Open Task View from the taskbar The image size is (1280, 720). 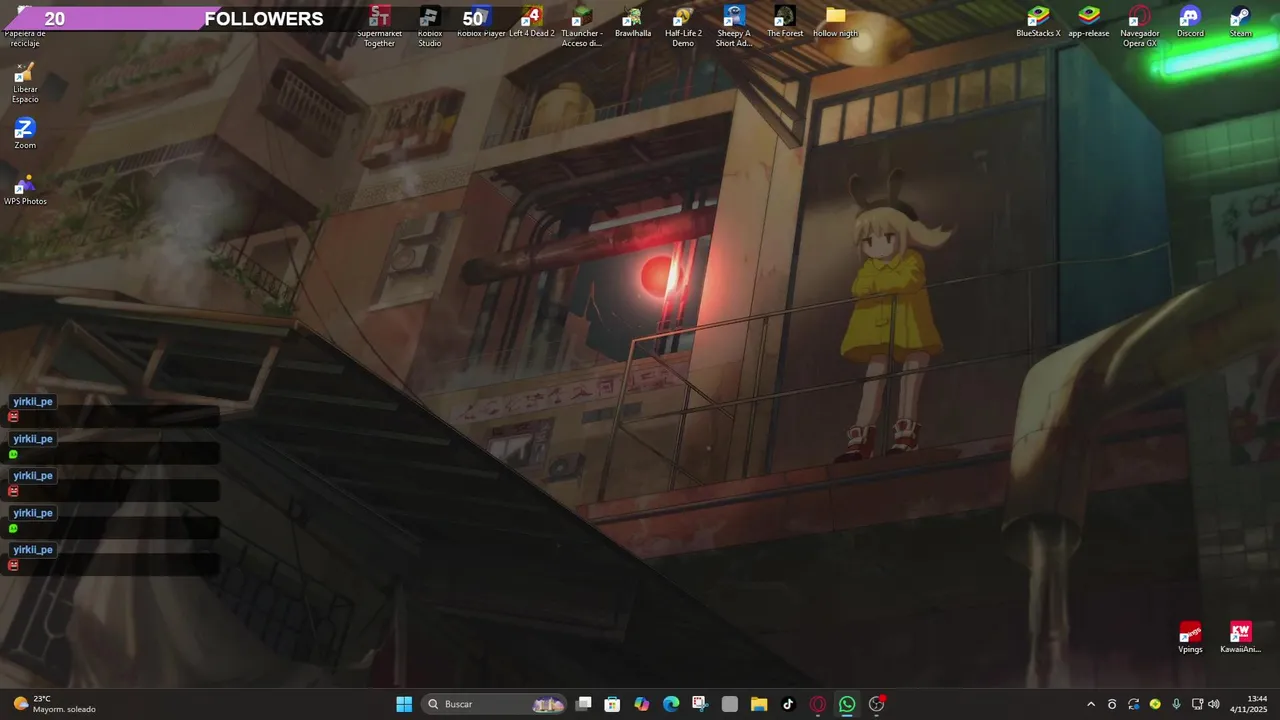(584, 704)
